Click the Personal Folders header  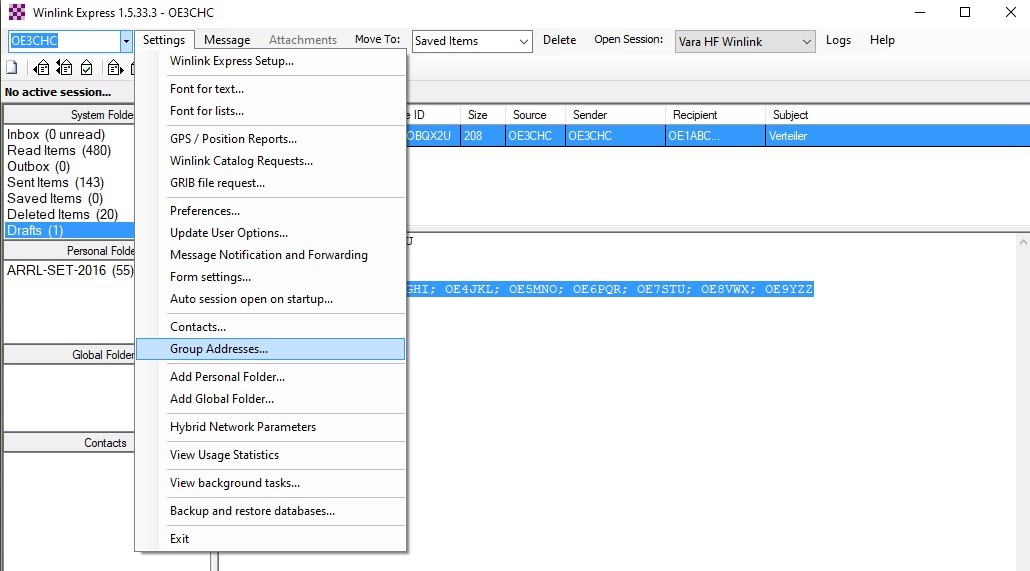70,251
